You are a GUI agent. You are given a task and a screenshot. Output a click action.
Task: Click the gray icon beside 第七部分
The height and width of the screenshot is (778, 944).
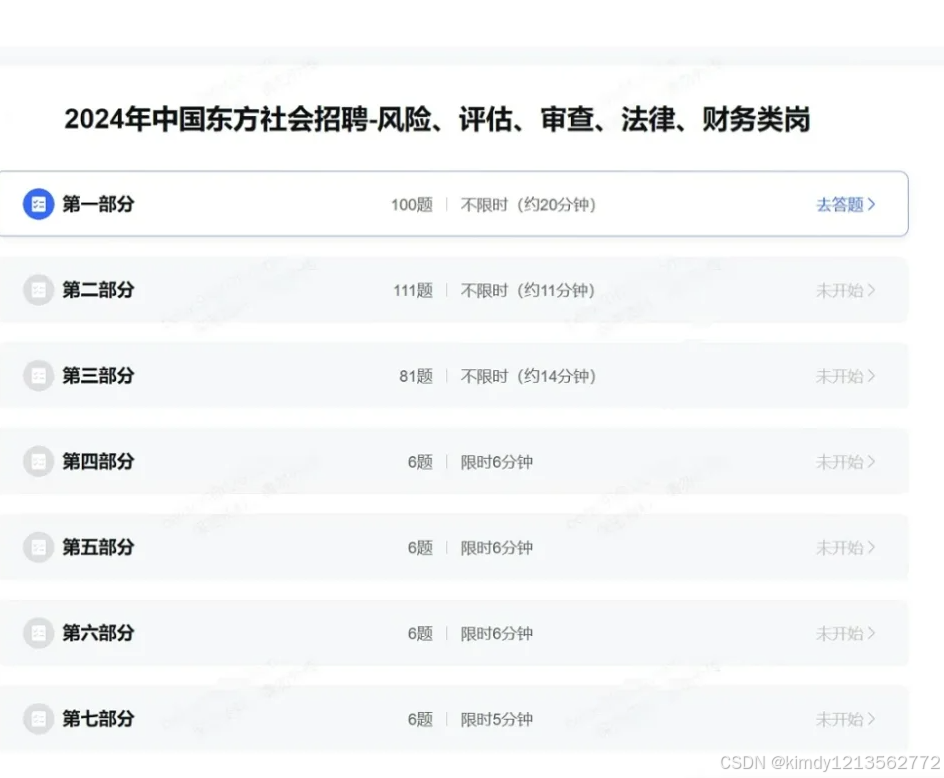(x=39, y=719)
